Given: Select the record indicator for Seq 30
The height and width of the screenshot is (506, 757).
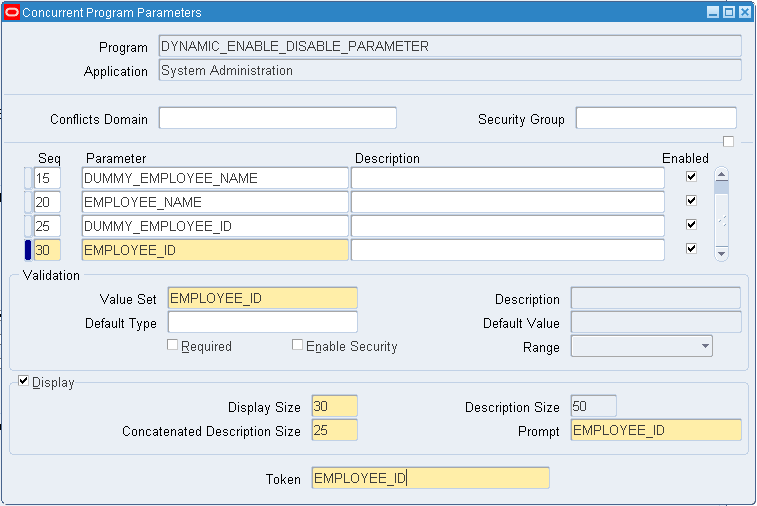Looking at the screenshot, I should [x=28, y=250].
